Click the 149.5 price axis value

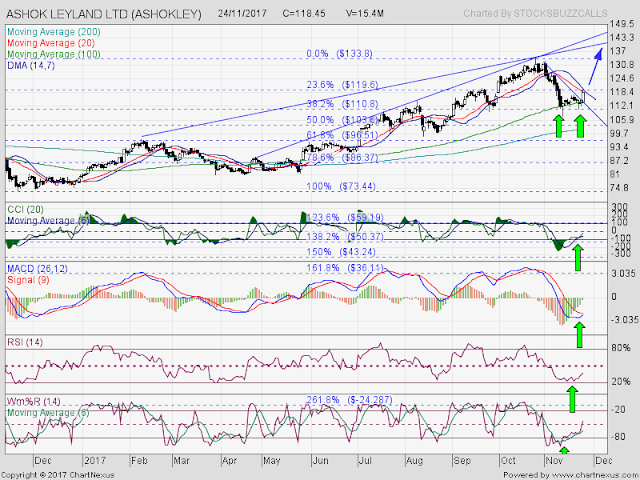click(x=622, y=24)
